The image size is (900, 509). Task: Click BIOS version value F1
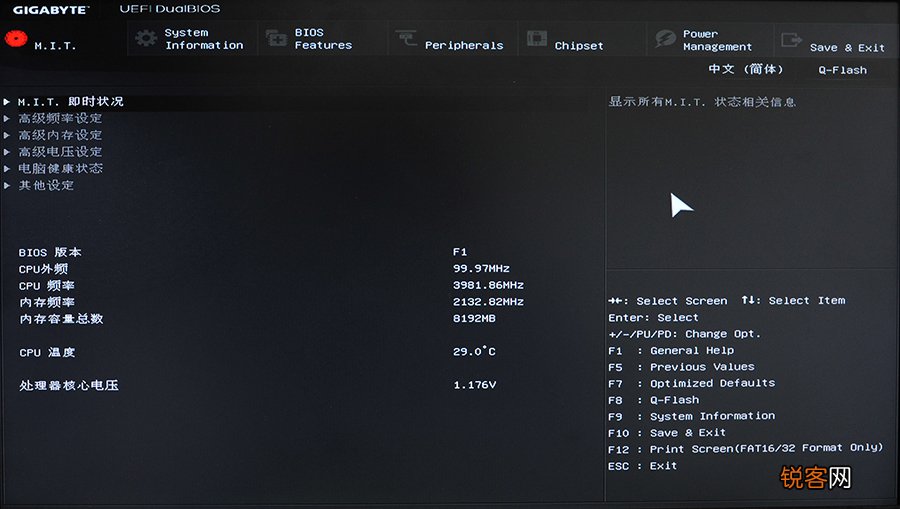point(460,252)
